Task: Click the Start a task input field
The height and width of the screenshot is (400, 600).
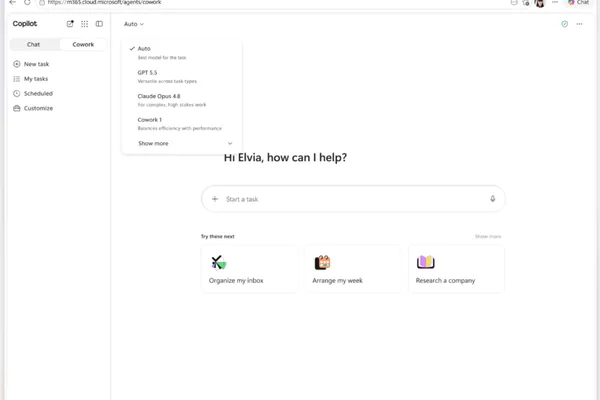Action: pos(353,199)
